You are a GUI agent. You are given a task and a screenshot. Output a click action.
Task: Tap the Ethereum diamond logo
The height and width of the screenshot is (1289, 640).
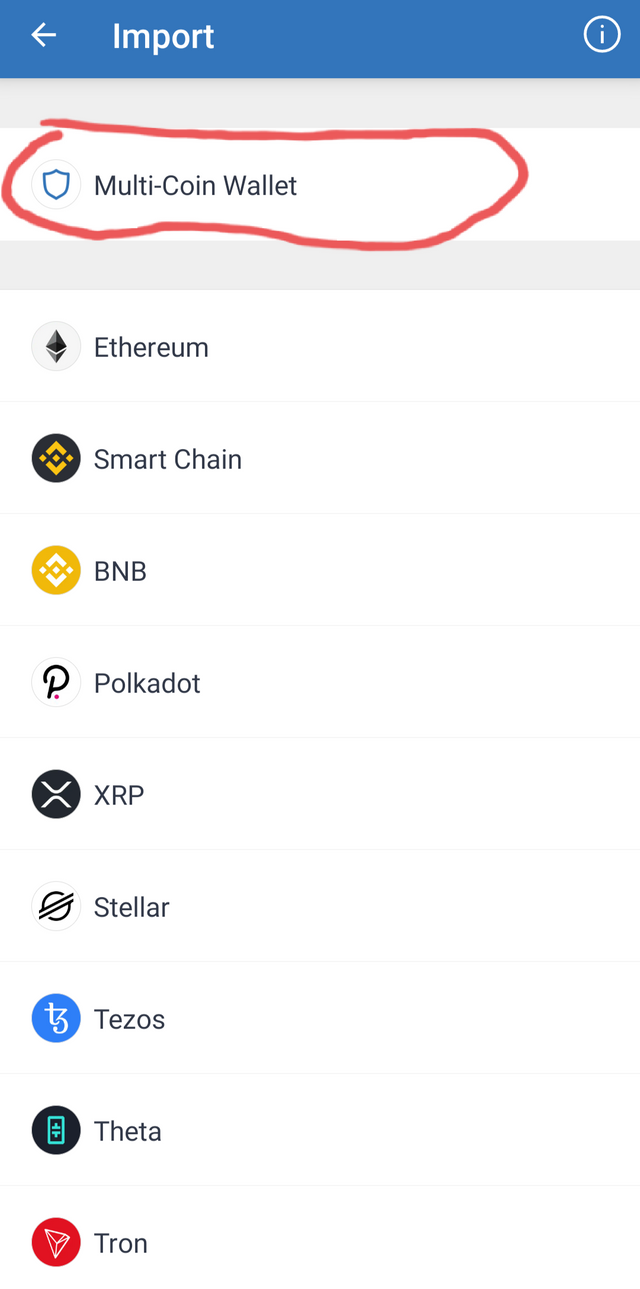[56, 347]
